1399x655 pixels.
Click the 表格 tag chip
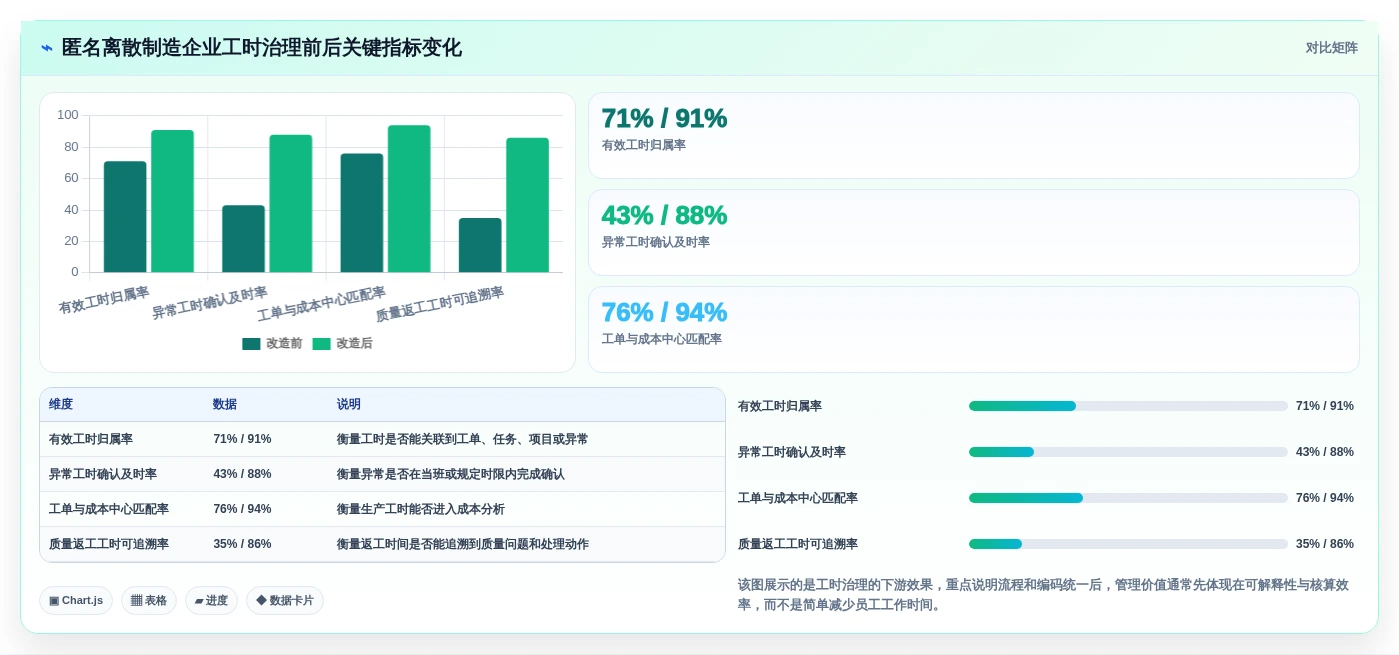(149, 600)
